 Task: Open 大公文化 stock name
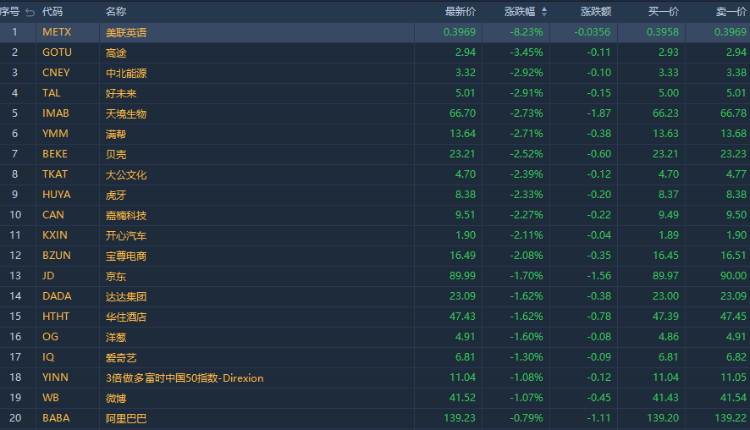[x=126, y=175]
